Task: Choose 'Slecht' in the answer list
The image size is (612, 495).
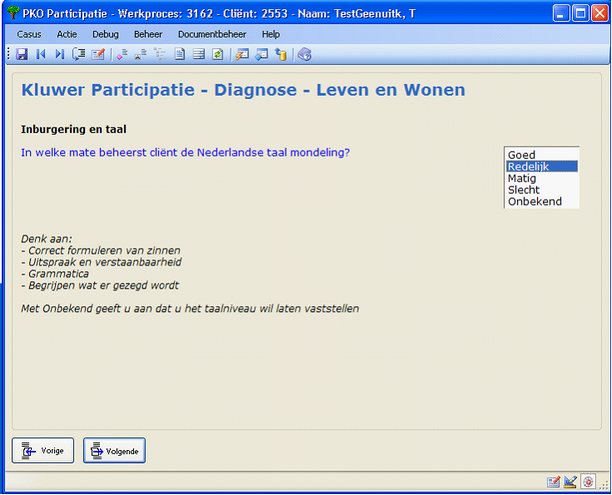Action: click(x=542, y=190)
